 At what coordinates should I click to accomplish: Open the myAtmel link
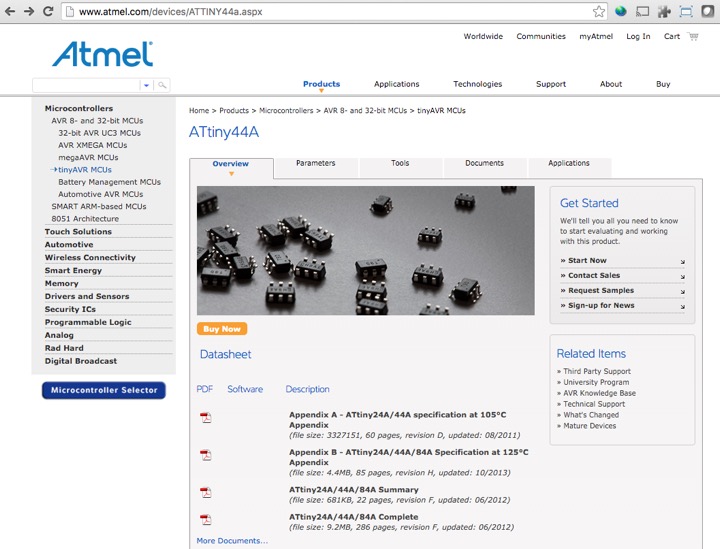tap(596, 36)
